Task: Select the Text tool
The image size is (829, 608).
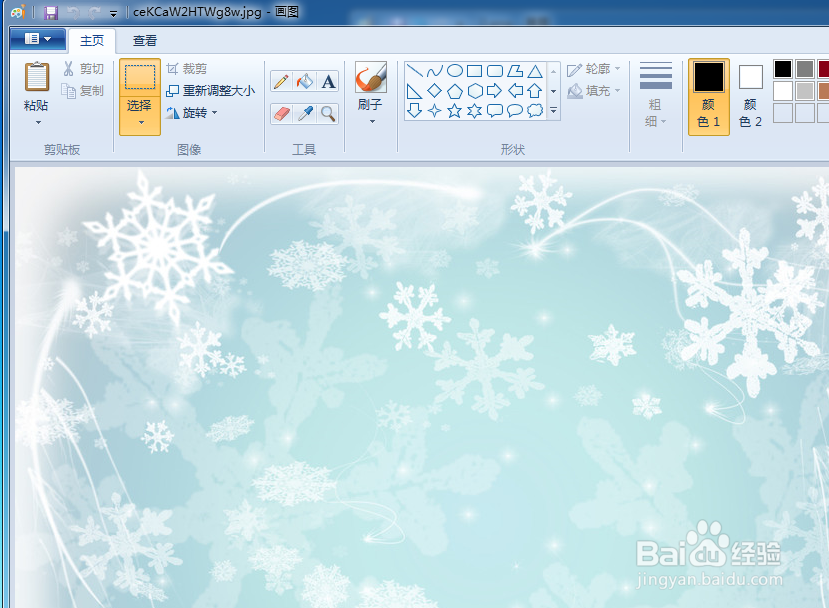Action: click(x=328, y=81)
